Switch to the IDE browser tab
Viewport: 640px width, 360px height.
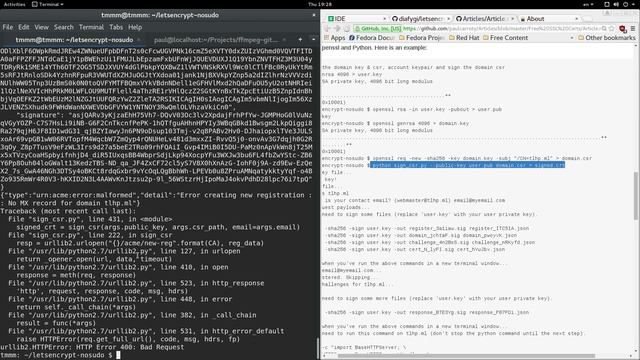357,19
